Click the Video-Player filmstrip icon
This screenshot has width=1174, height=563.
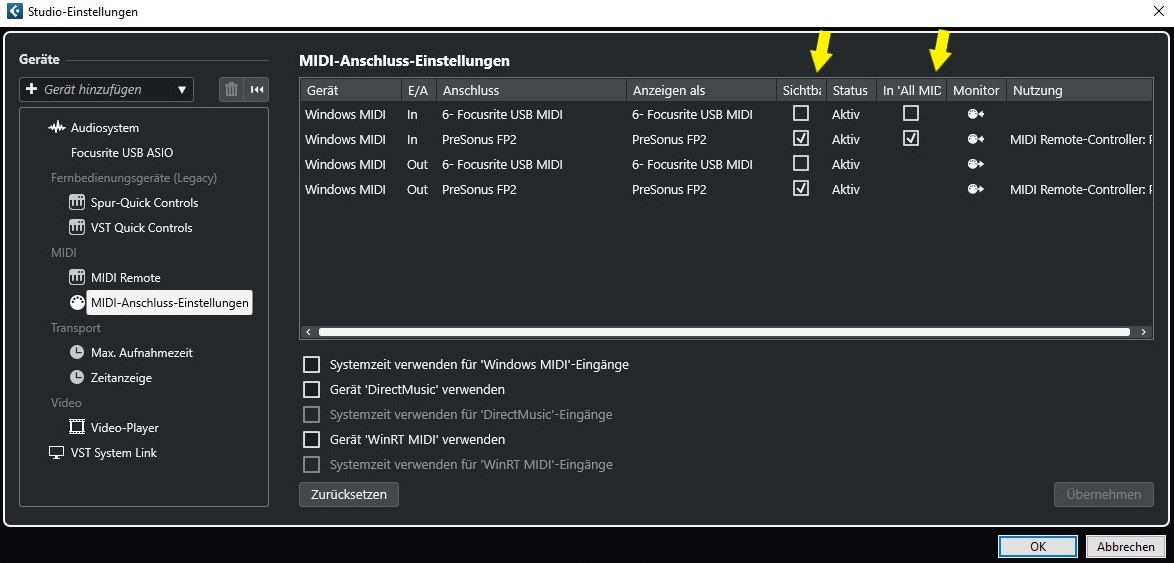click(x=77, y=427)
